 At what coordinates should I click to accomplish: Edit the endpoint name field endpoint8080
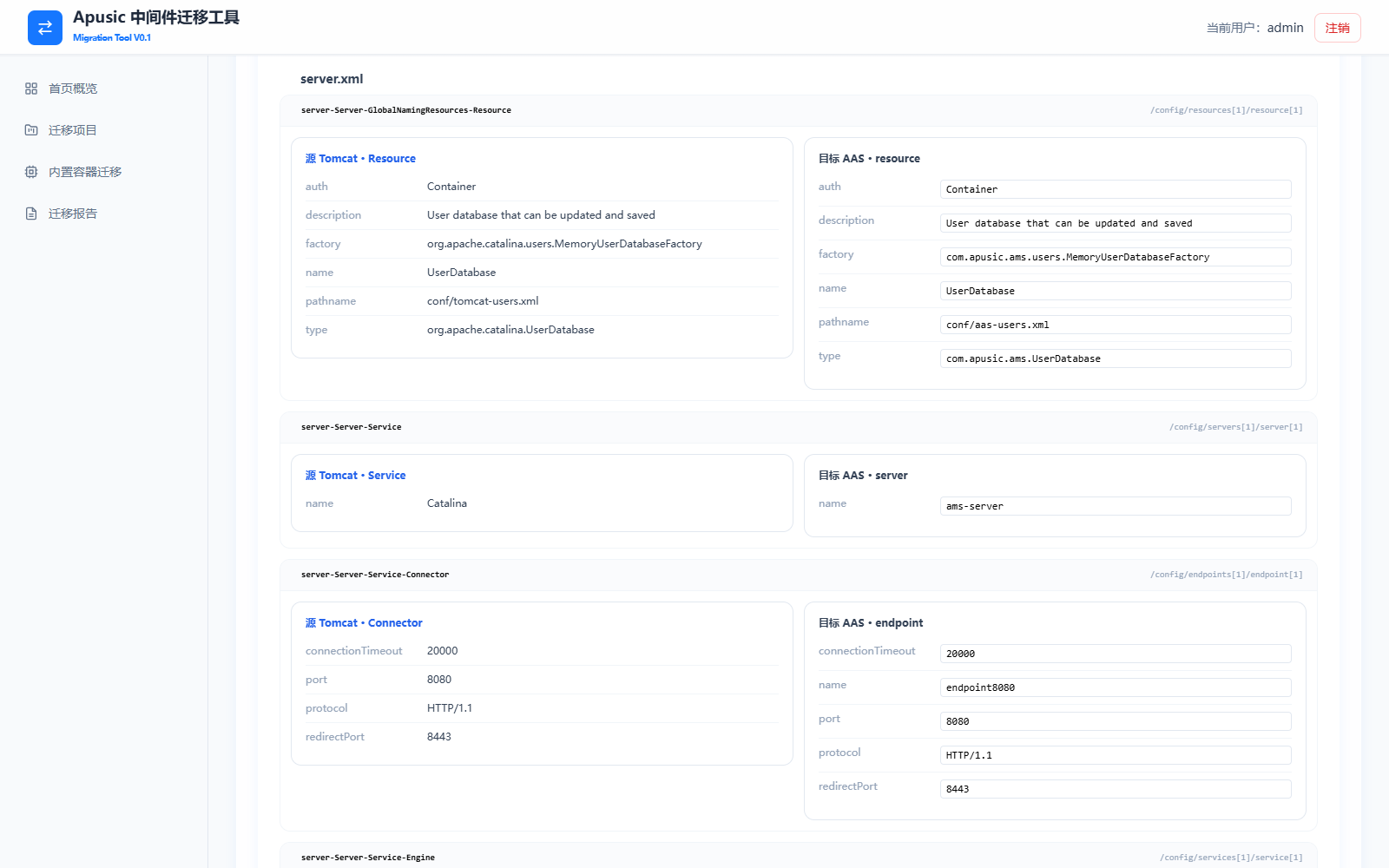point(1116,687)
